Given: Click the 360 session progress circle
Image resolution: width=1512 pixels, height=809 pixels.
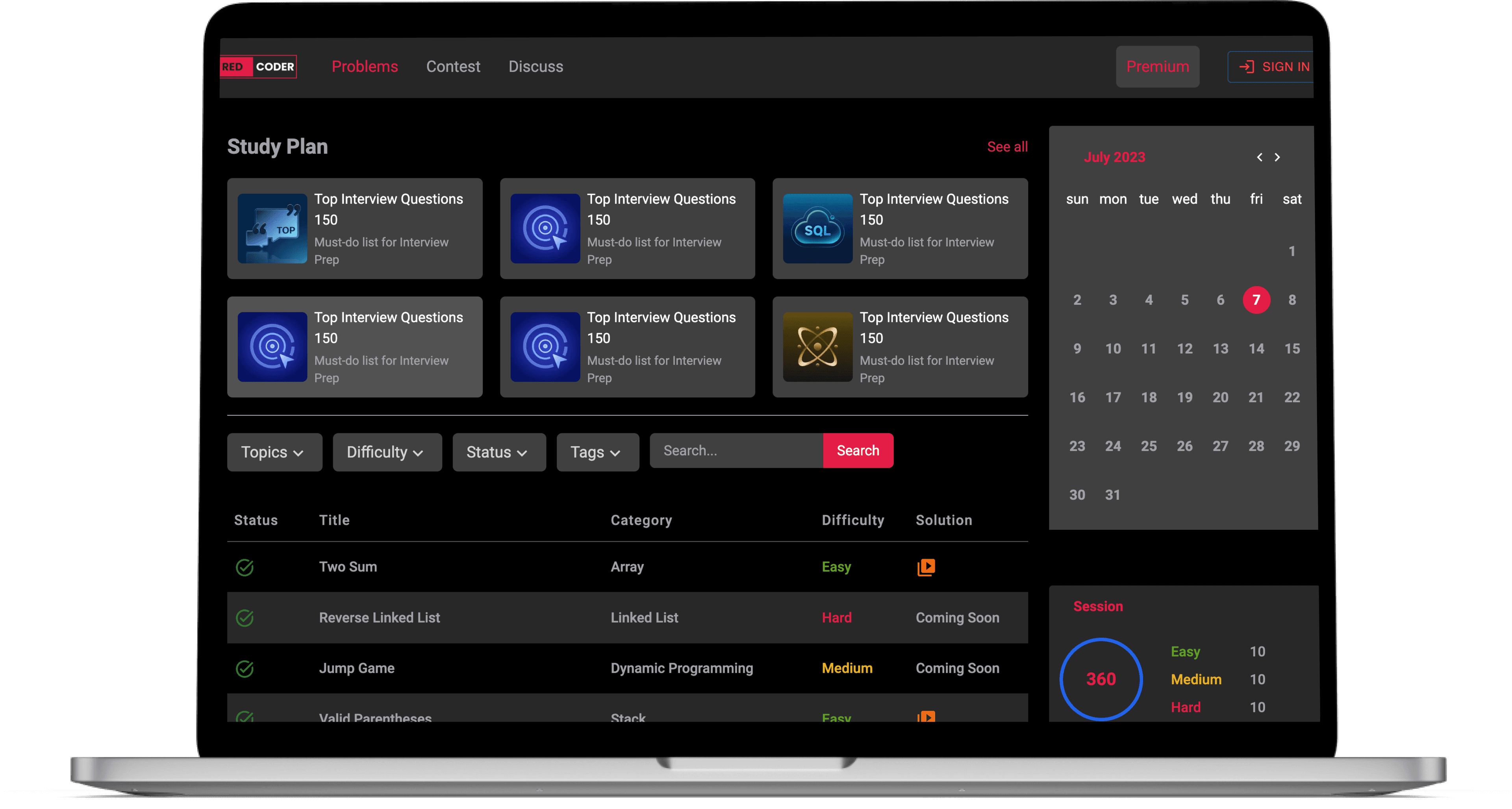Looking at the screenshot, I should coord(1101,679).
